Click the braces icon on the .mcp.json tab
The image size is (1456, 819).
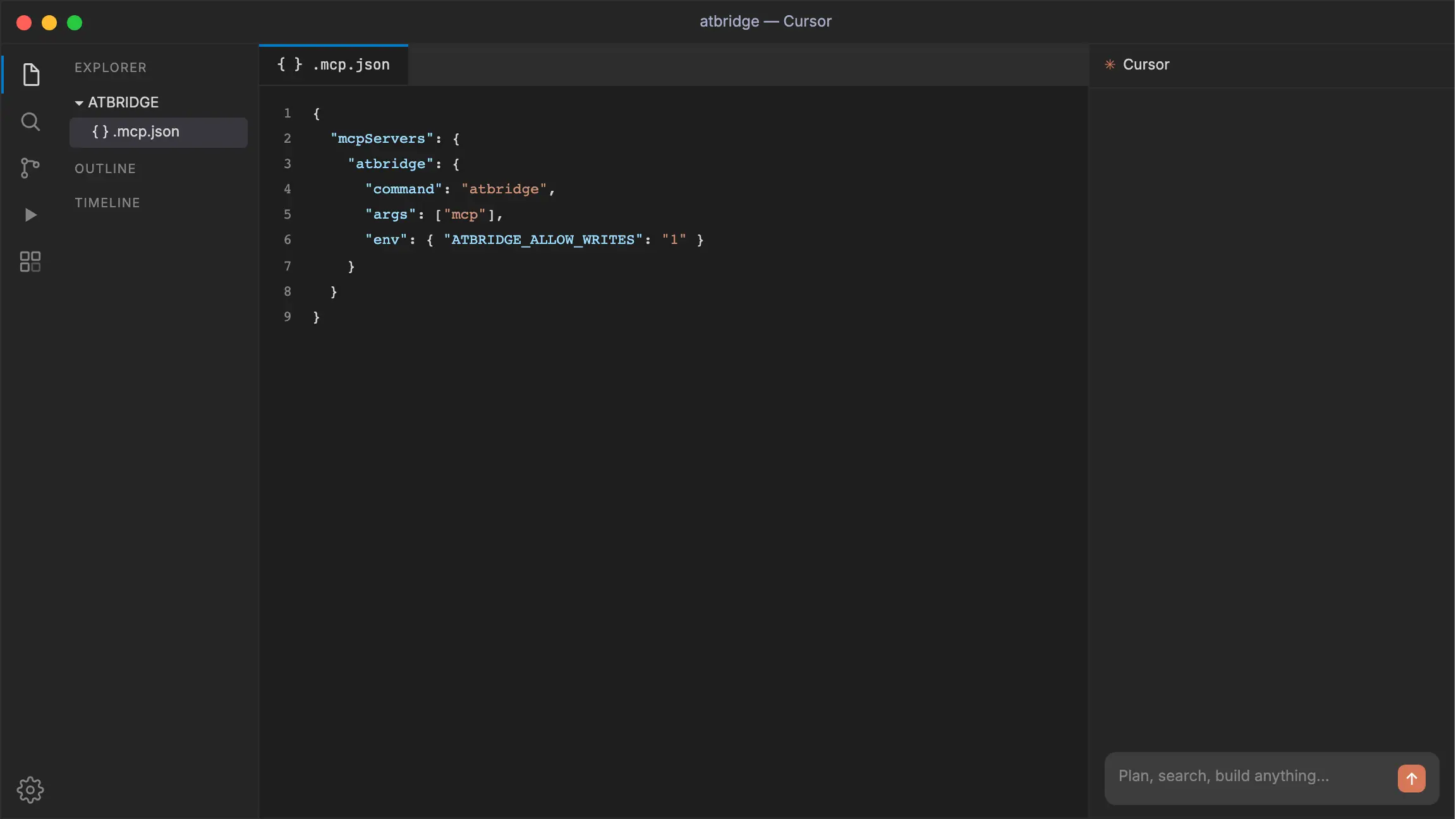(x=289, y=64)
